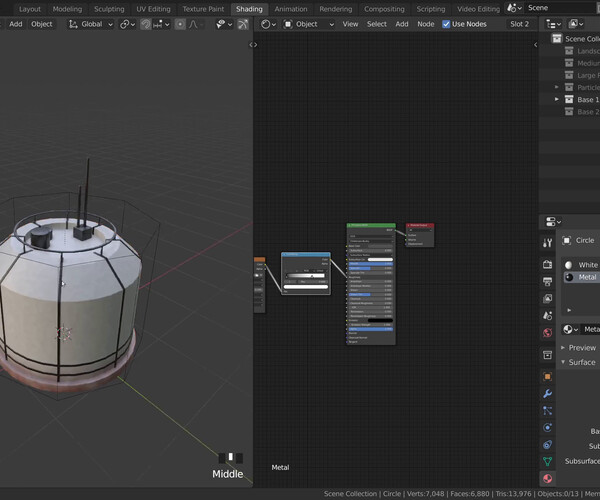Expand the Particle collection in outliner
This screenshot has height=500, width=600.
557,87
